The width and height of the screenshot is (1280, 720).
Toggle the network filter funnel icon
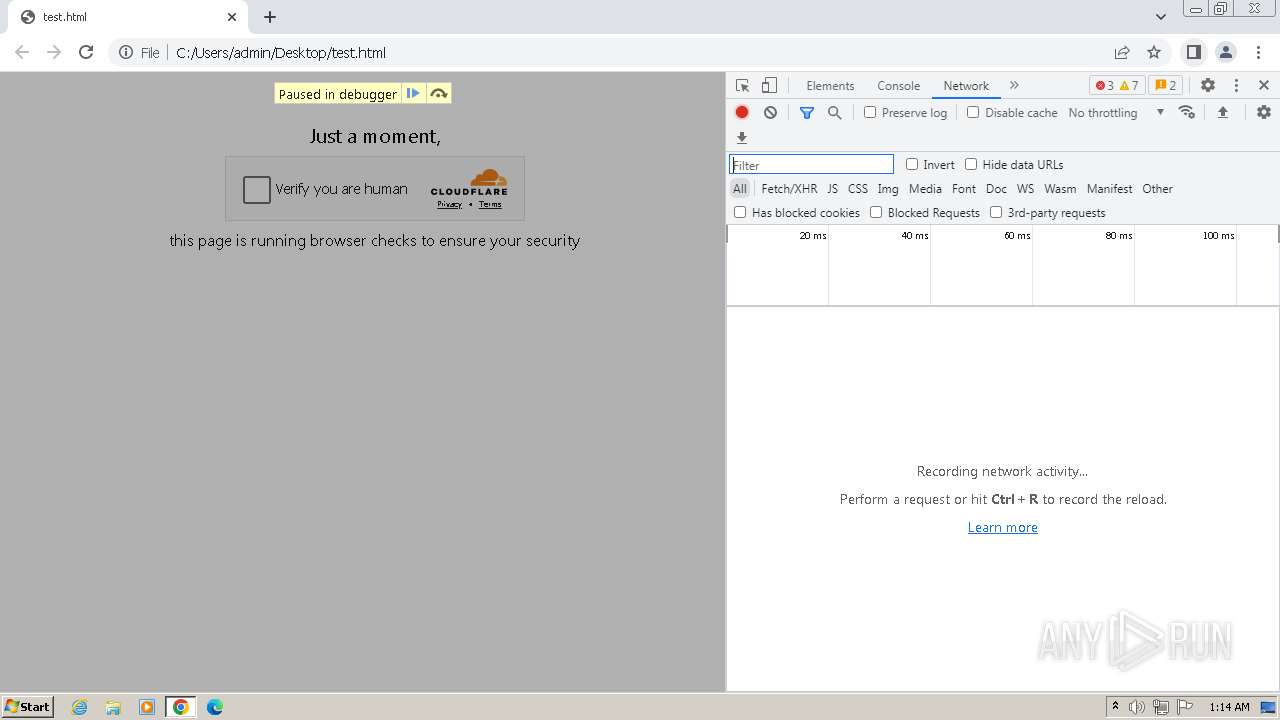coord(807,113)
